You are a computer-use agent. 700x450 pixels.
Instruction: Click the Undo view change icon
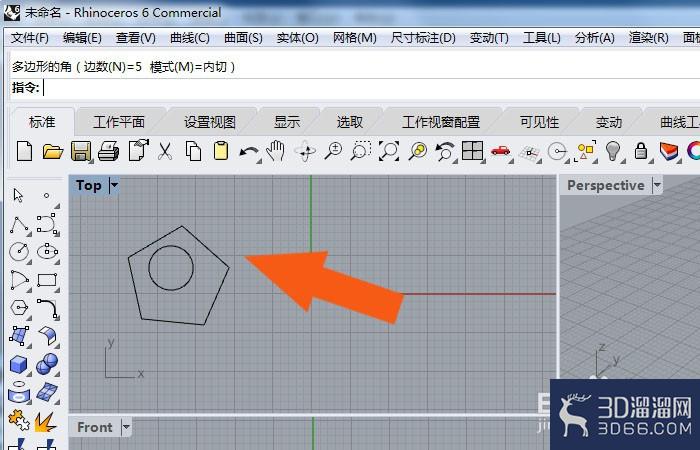click(x=445, y=151)
